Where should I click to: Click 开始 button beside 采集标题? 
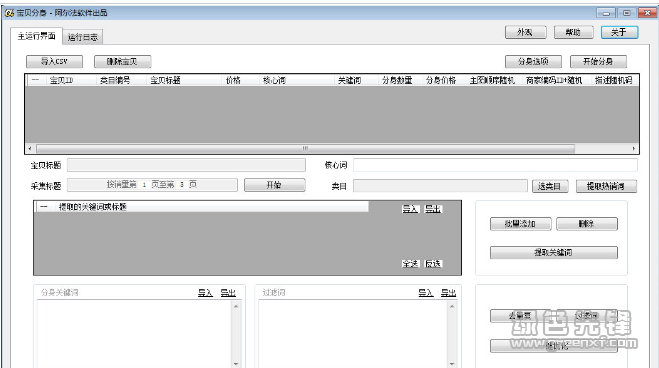(x=274, y=185)
